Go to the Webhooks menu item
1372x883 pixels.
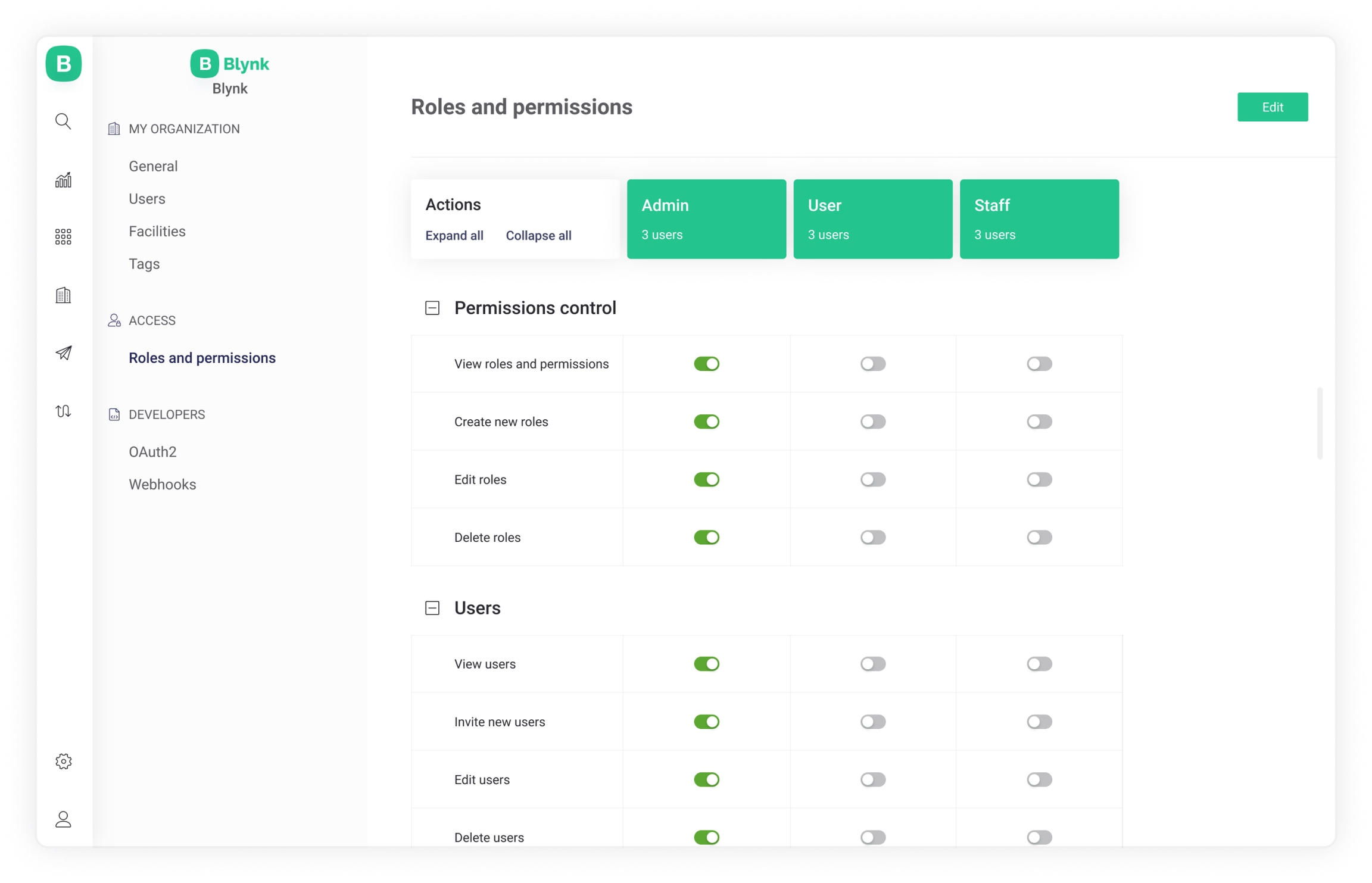(x=162, y=484)
